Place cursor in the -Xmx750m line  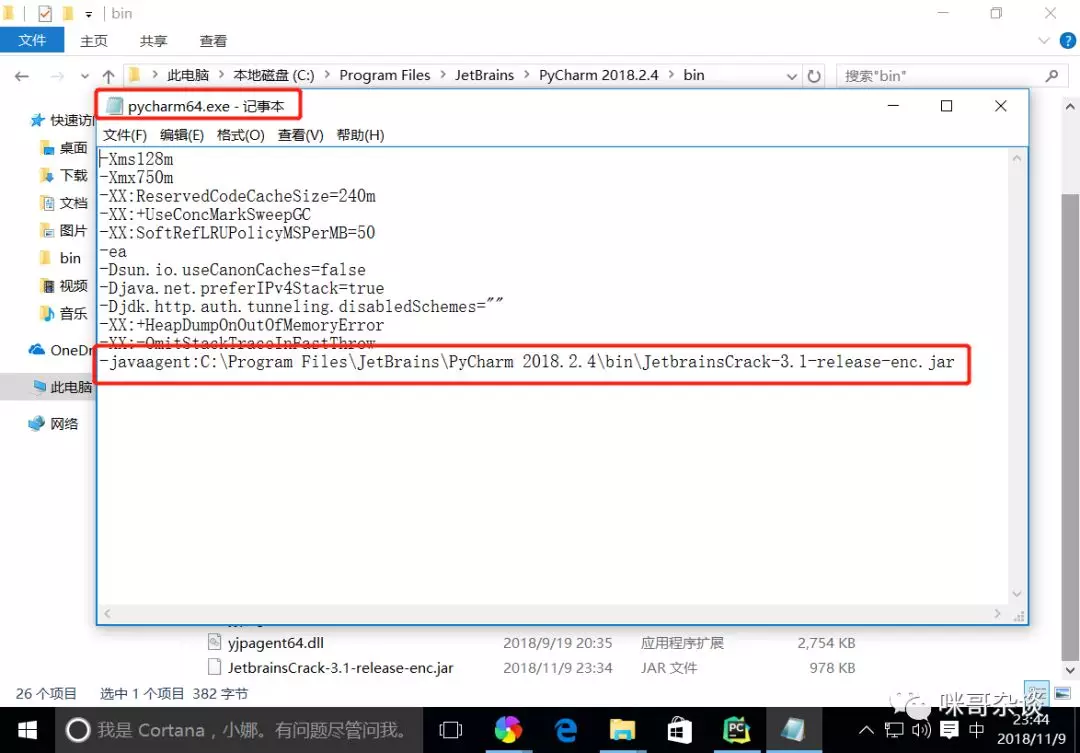click(136, 178)
